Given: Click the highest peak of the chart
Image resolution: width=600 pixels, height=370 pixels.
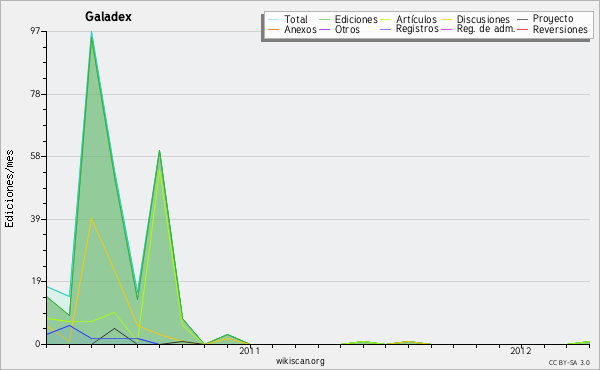Looking at the screenshot, I should point(91,33).
